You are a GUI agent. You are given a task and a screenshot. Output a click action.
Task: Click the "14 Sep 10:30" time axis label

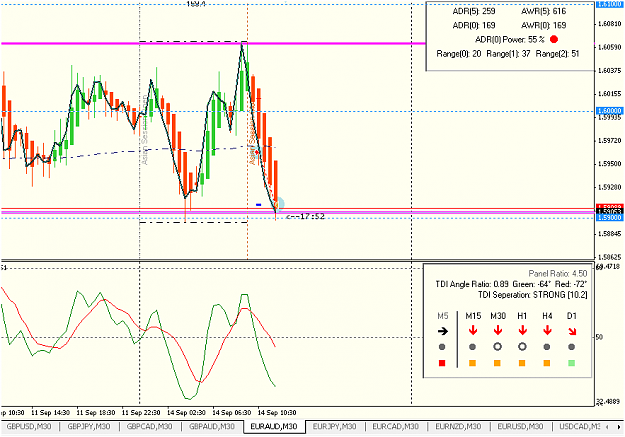(x=277, y=412)
